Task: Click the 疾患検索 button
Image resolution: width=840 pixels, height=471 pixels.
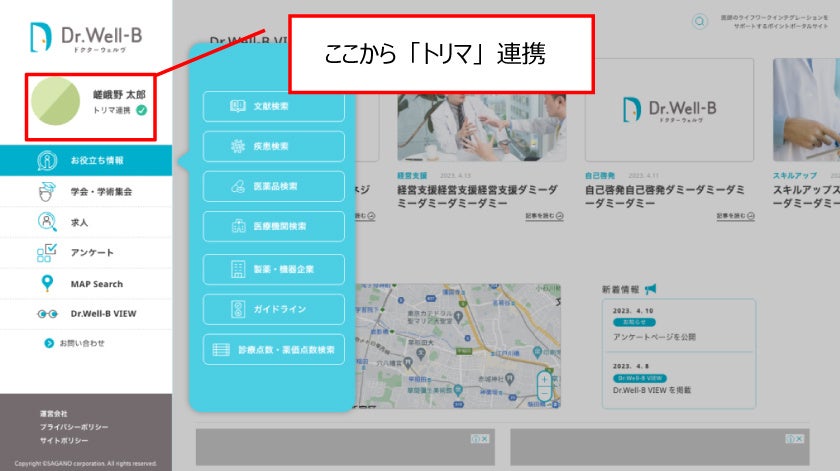Action: point(274,146)
